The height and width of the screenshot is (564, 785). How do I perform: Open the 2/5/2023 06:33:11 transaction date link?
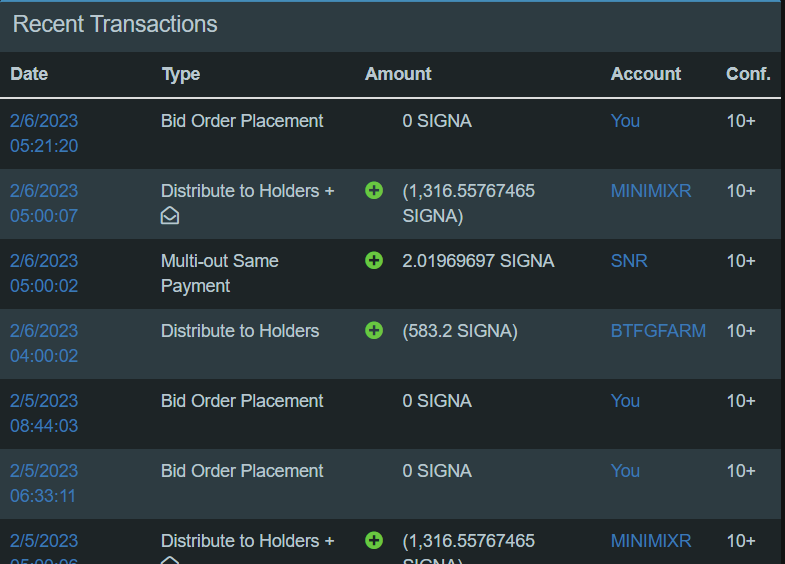click(x=44, y=484)
